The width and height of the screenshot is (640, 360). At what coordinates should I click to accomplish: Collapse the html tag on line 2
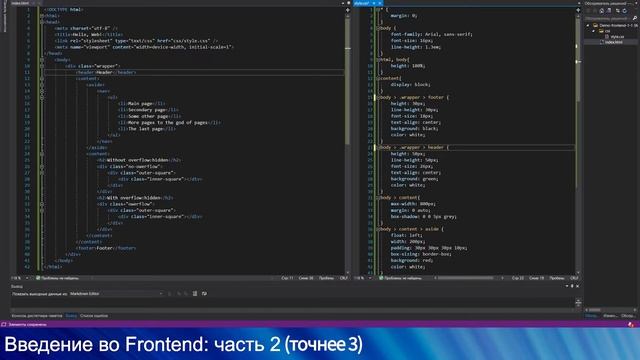coord(42,16)
